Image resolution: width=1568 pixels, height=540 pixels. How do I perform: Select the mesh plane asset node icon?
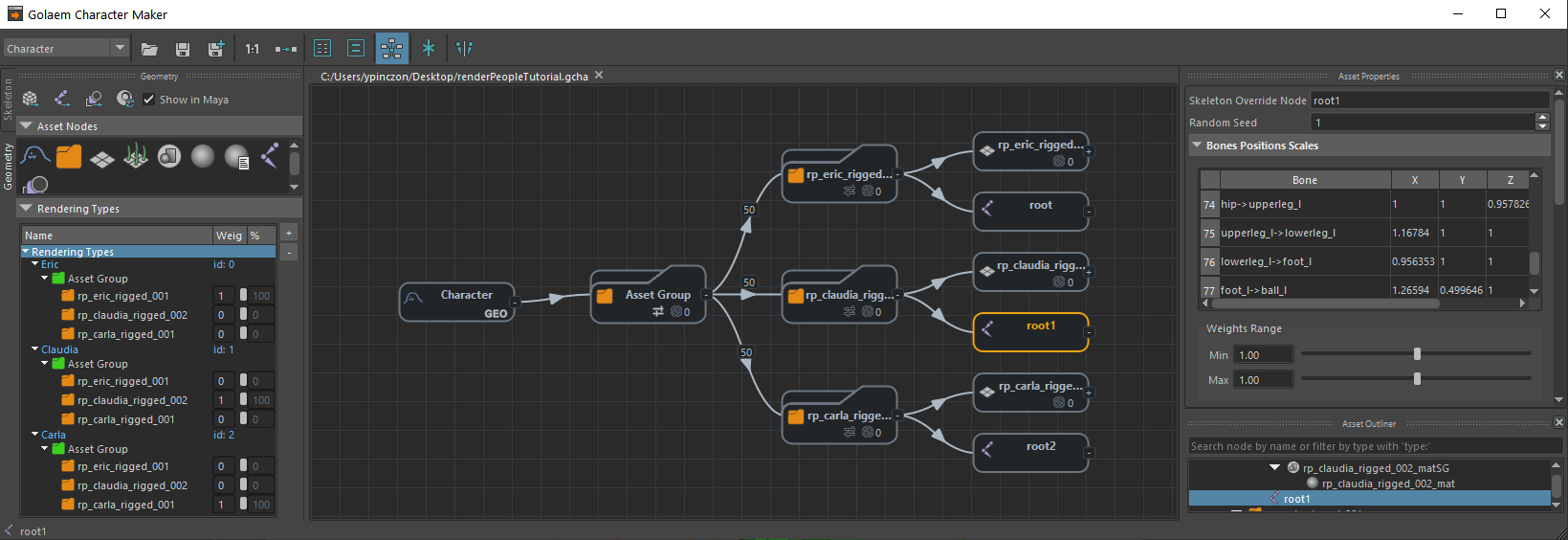pyautogui.click(x=102, y=158)
